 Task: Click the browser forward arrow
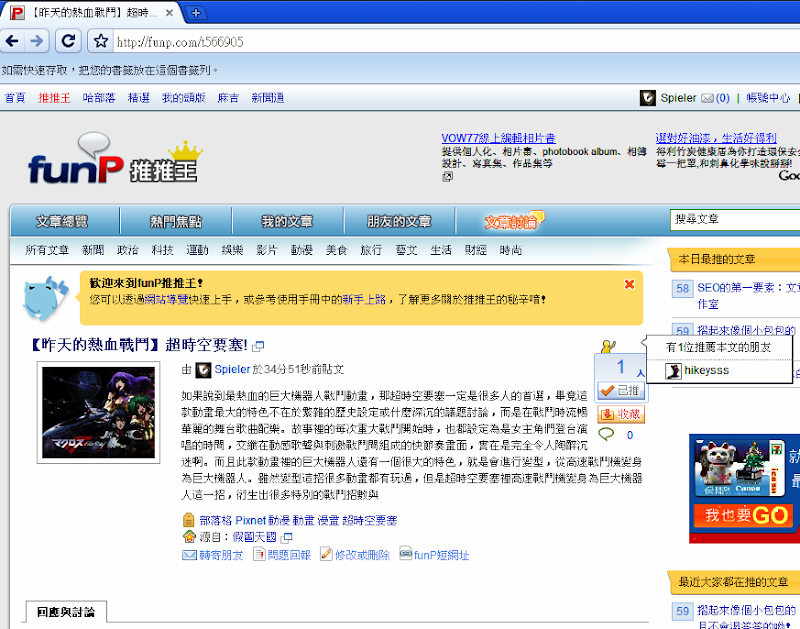pos(37,41)
